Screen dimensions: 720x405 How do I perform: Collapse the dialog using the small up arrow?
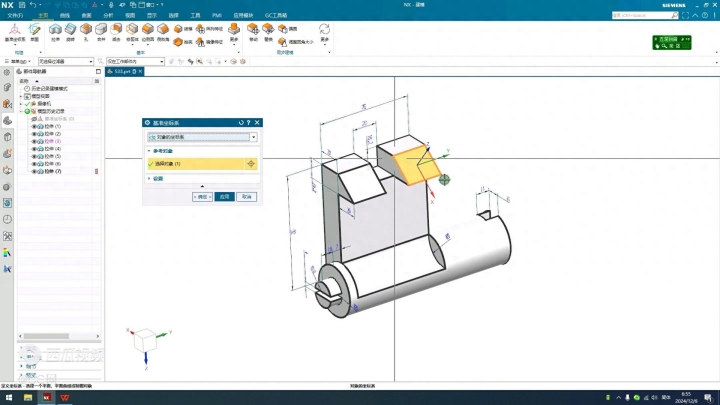(x=202, y=186)
